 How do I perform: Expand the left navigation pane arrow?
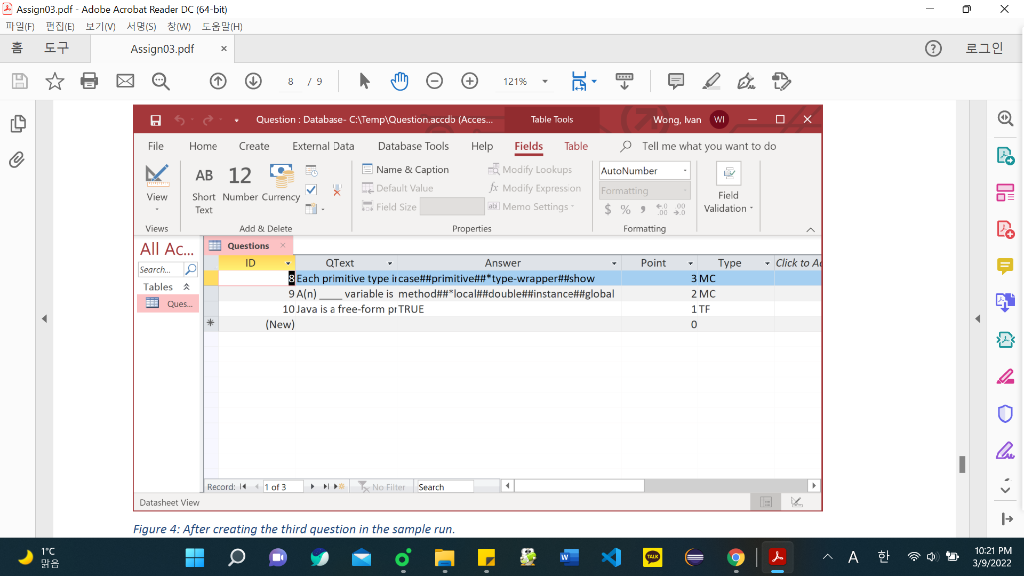point(44,319)
